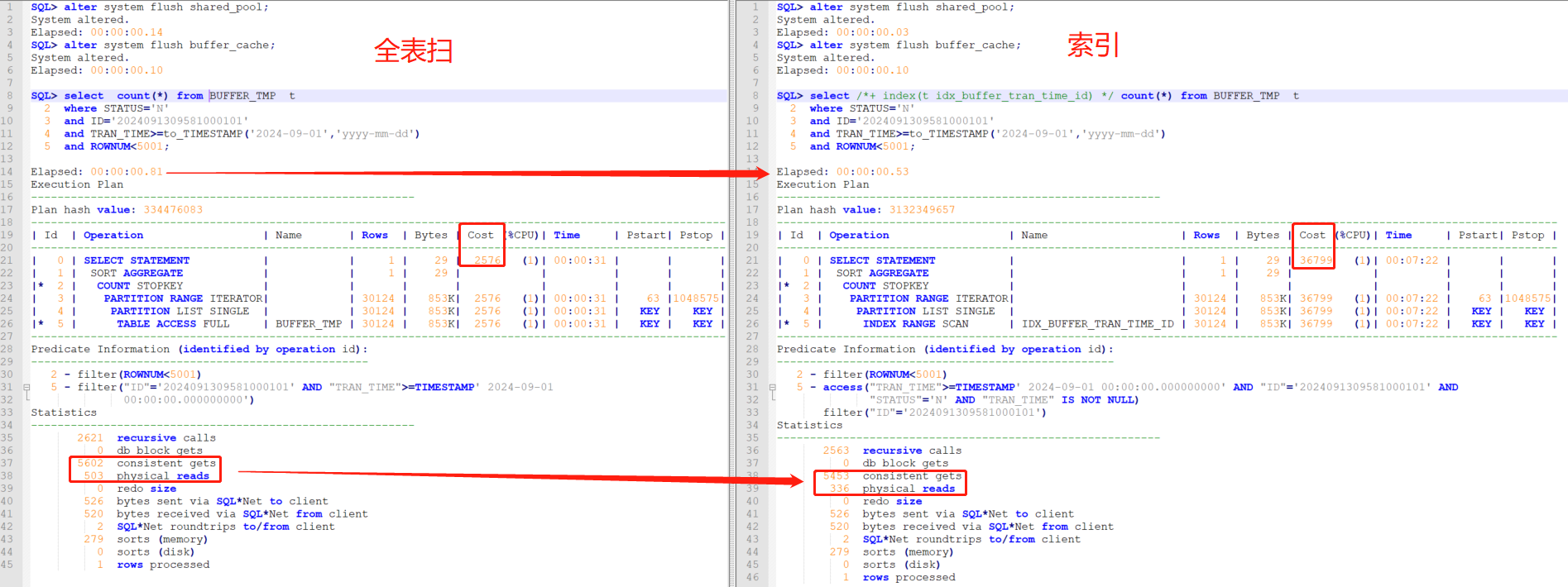The width and height of the screenshot is (1568, 587).
Task: Click 'BUFFER_TMP' name in the left plan table
Action: coord(309,324)
